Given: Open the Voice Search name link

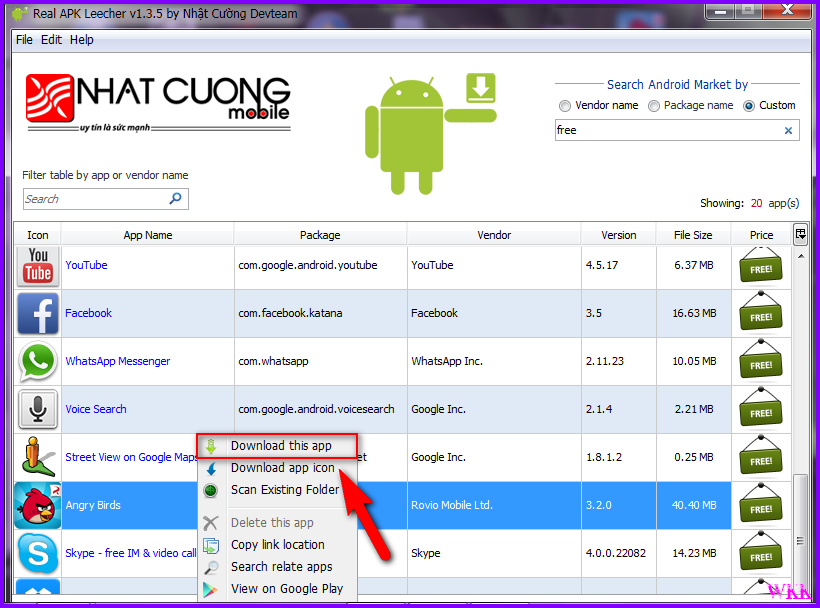Looking at the screenshot, I should 96,409.
